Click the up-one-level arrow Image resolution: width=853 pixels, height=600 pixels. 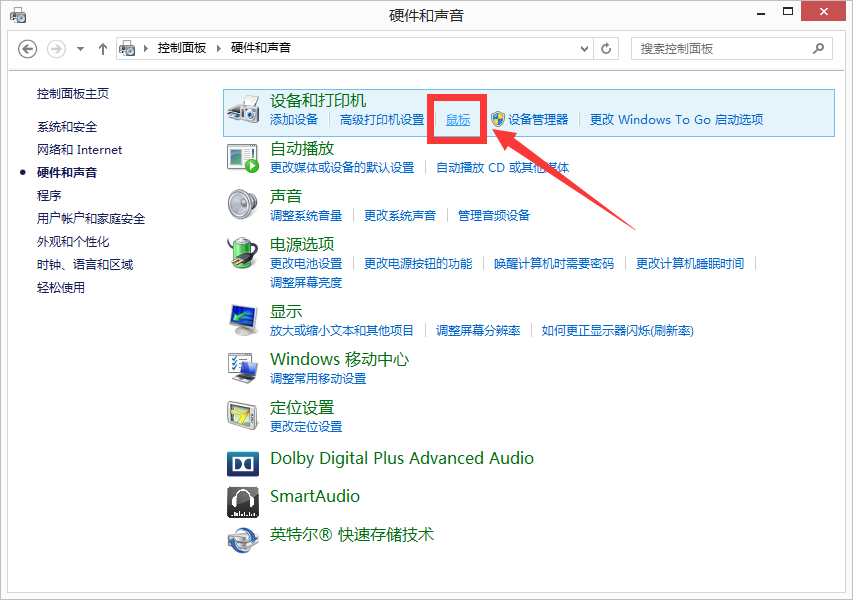tap(103, 49)
